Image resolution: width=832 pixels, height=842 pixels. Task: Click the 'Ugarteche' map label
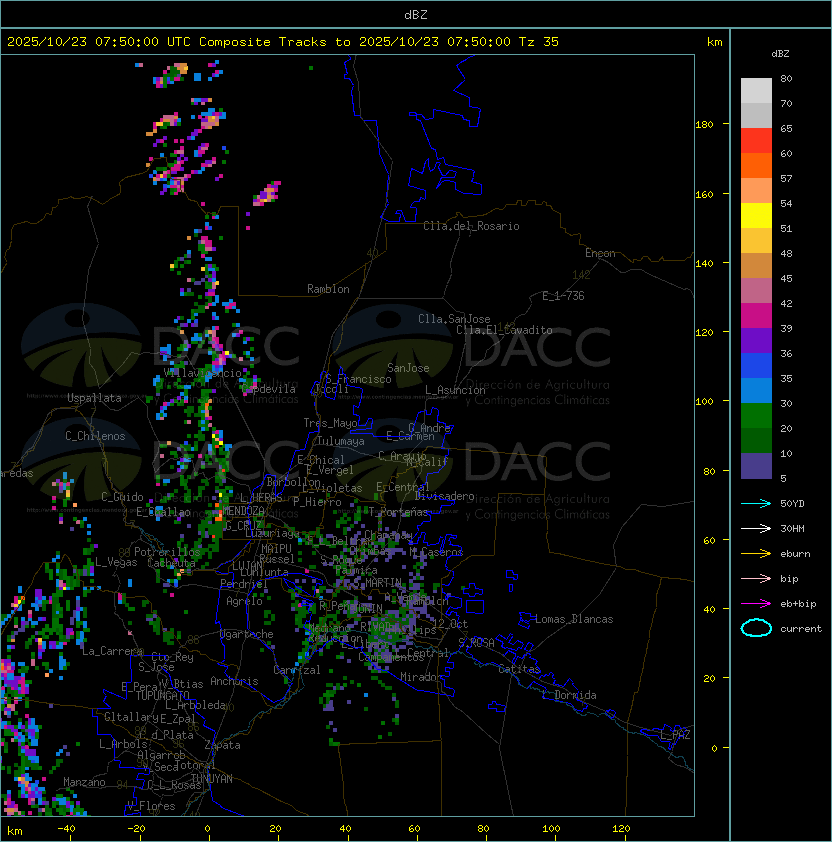[247, 634]
